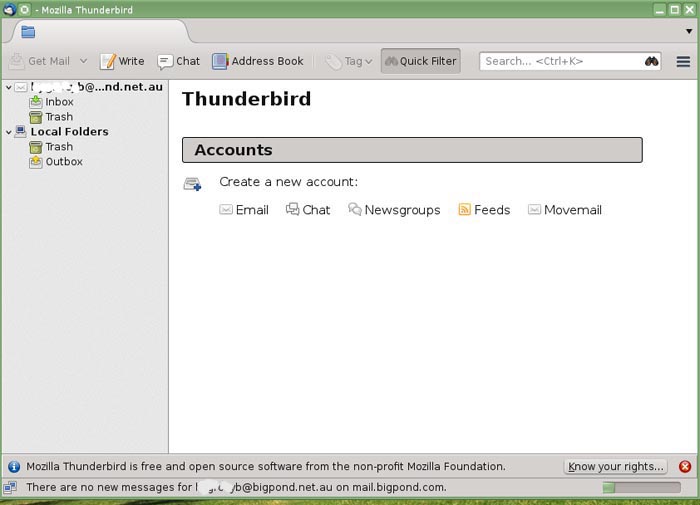
Task: Maximize the Thunderbird window
Action: click(675, 9)
